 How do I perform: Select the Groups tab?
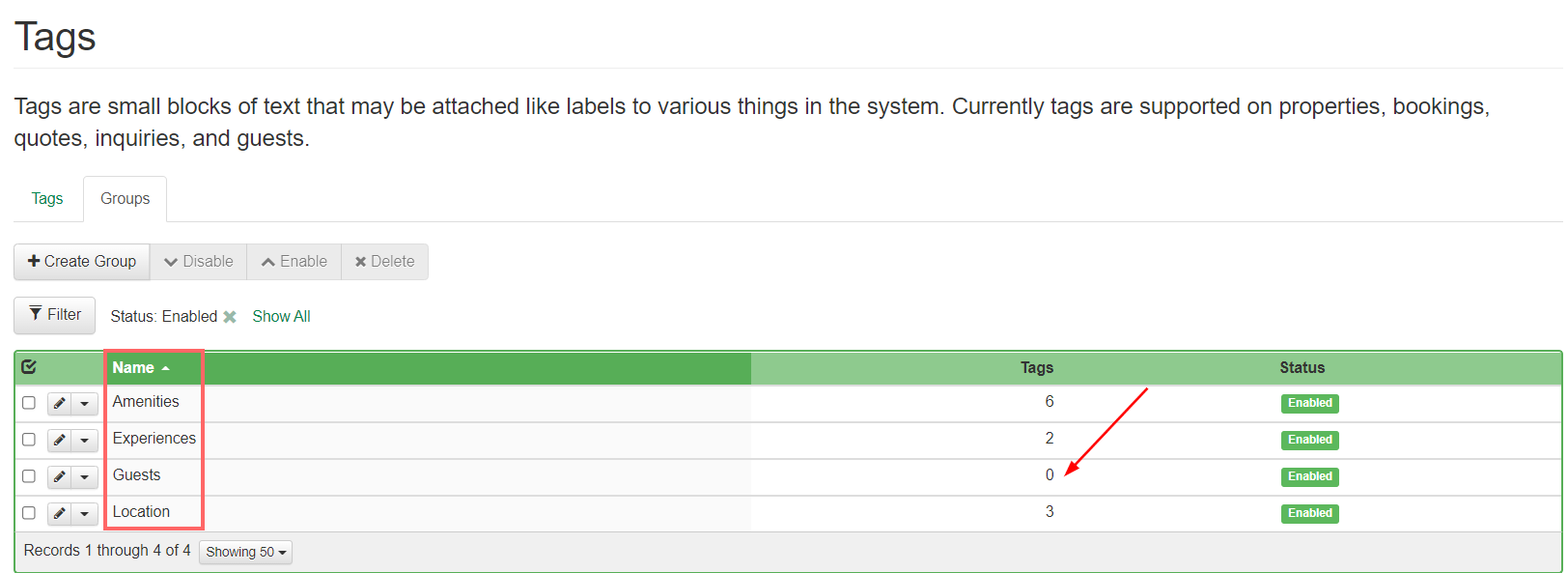(x=126, y=199)
